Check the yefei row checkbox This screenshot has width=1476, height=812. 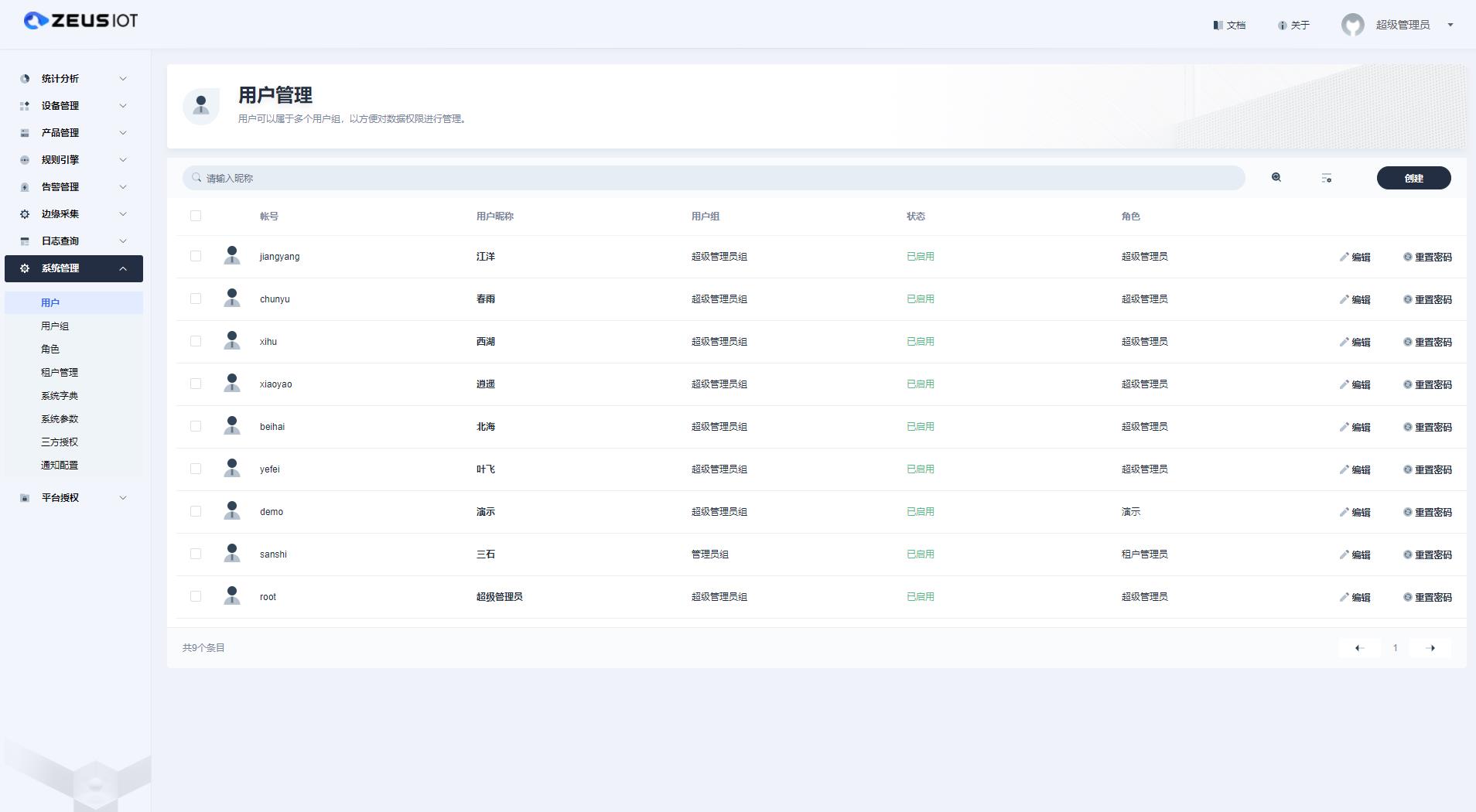196,469
